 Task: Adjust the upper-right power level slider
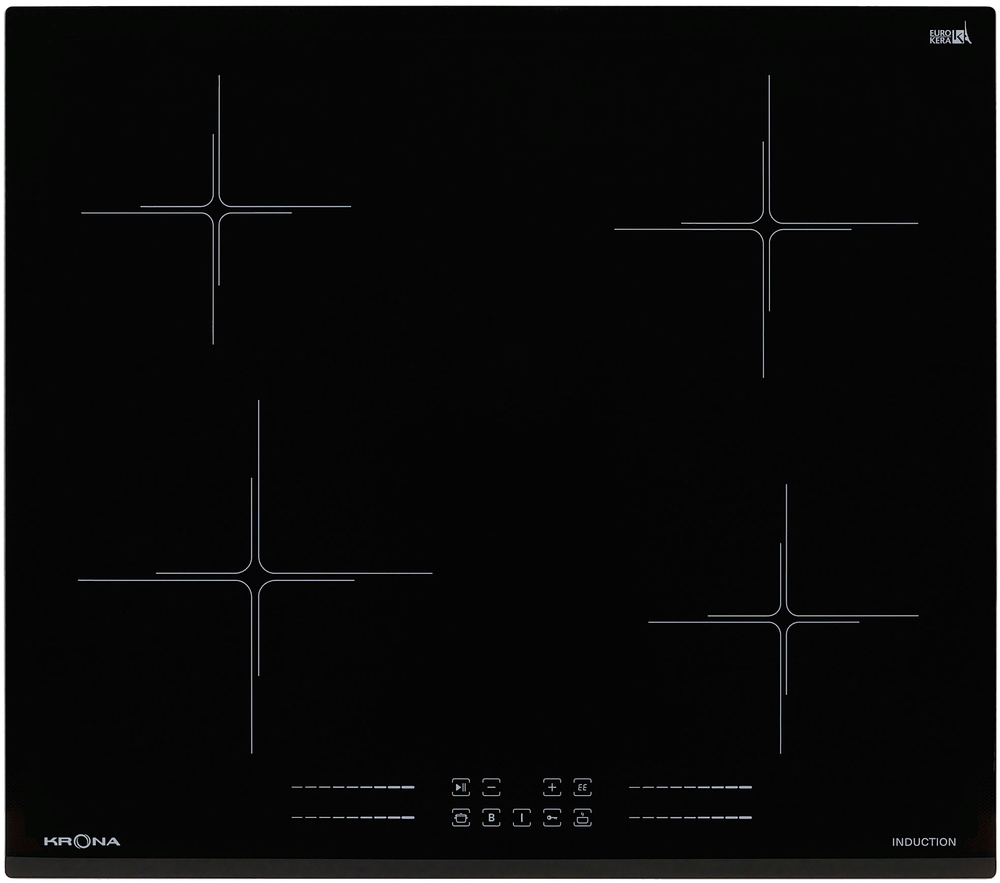690,787
